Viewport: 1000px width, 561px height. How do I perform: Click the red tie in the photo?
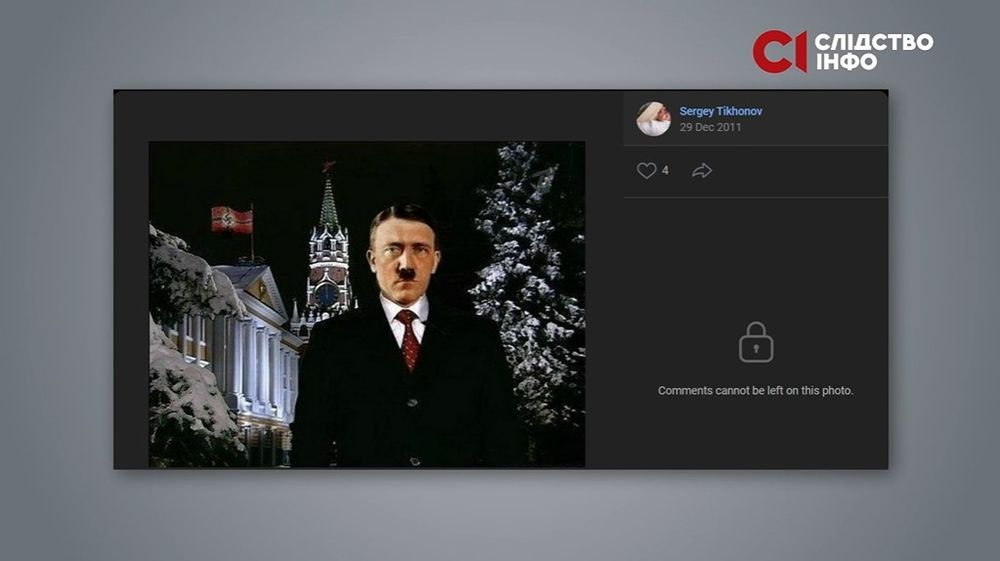[x=407, y=338]
